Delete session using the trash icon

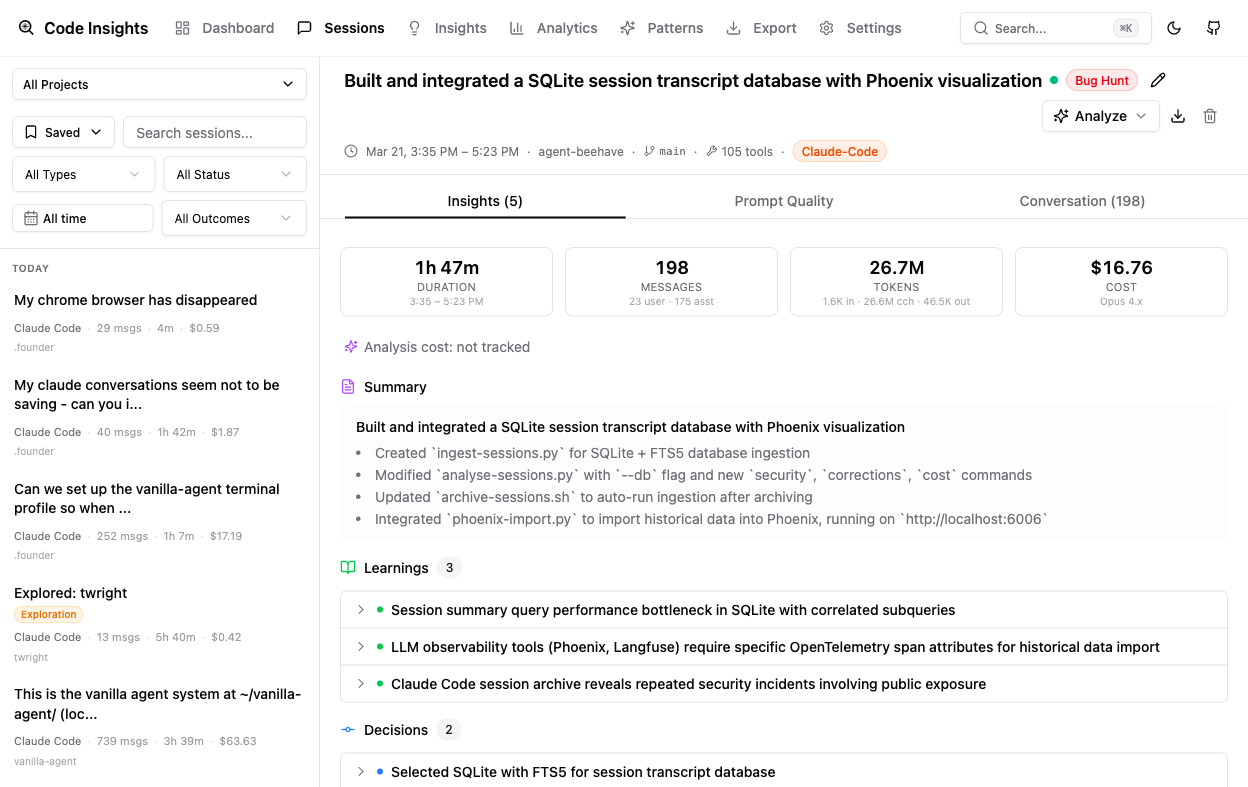[x=1210, y=116]
